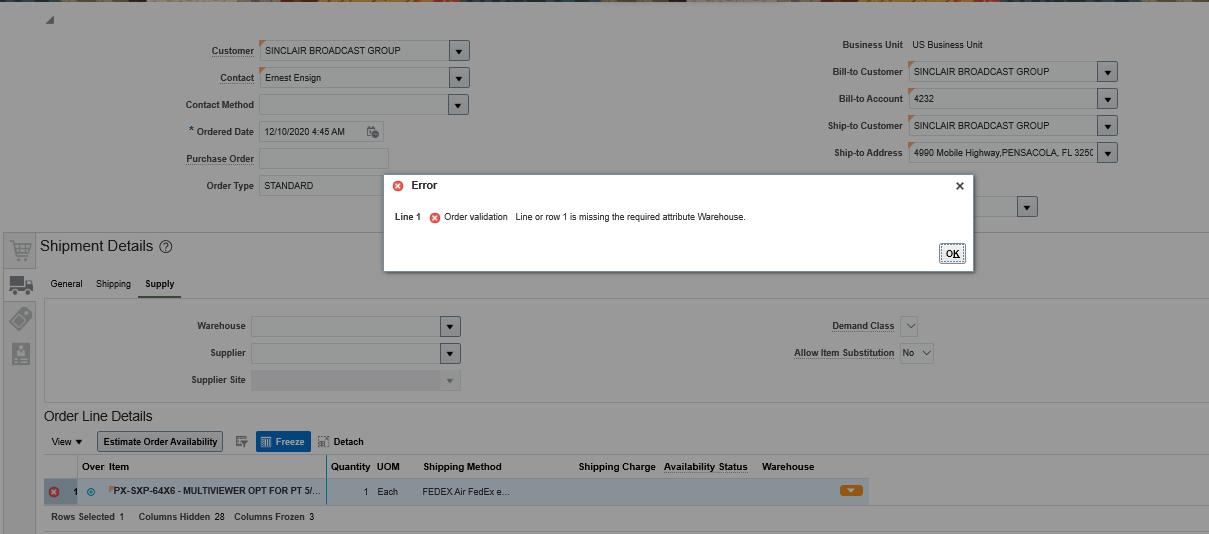
Task: Click the override status icon on line 1
Action: point(91,492)
